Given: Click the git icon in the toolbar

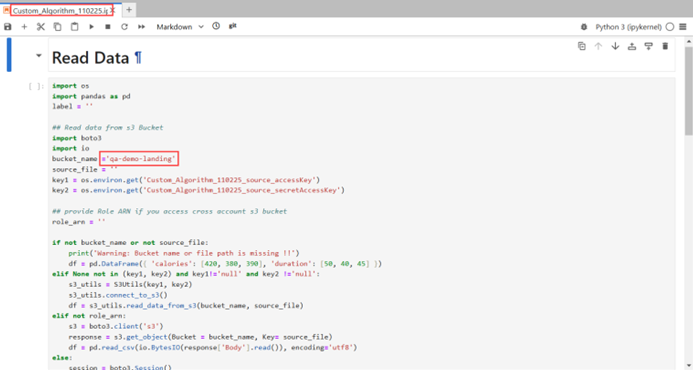Looking at the screenshot, I should (x=233, y=26).
